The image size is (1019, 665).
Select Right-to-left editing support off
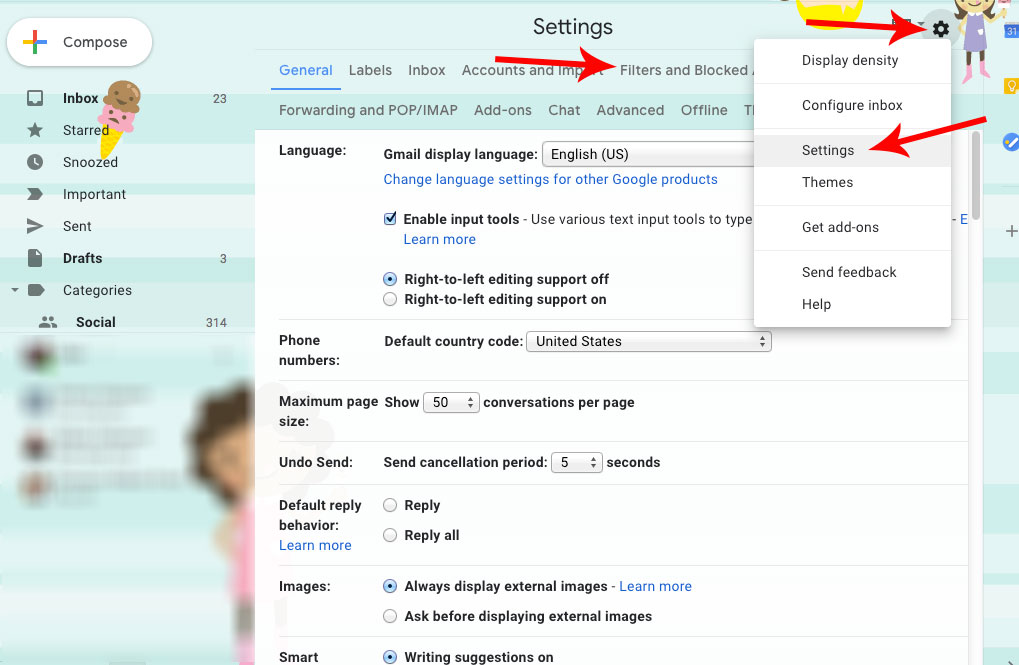(x=390, y=279)
